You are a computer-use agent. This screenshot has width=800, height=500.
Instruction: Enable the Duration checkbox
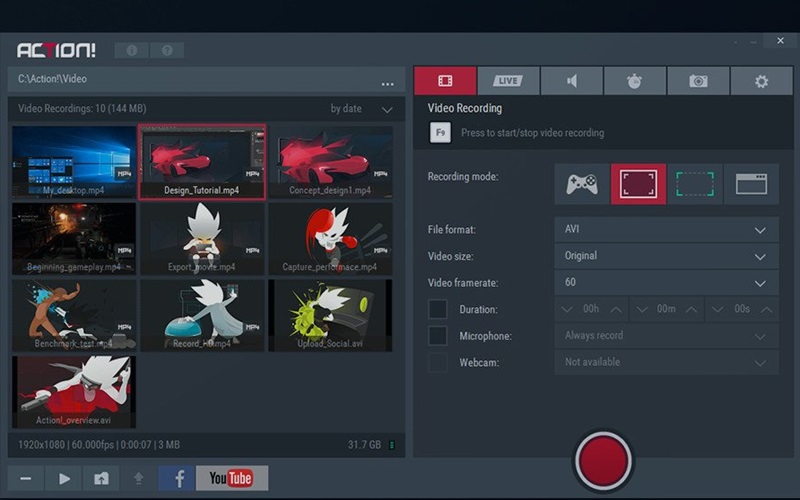coord(438,309)
